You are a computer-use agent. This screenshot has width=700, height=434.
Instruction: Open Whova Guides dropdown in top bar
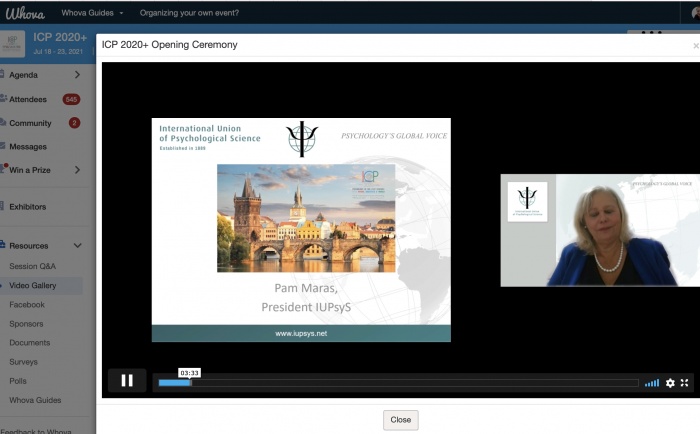[x=93, y=13]
